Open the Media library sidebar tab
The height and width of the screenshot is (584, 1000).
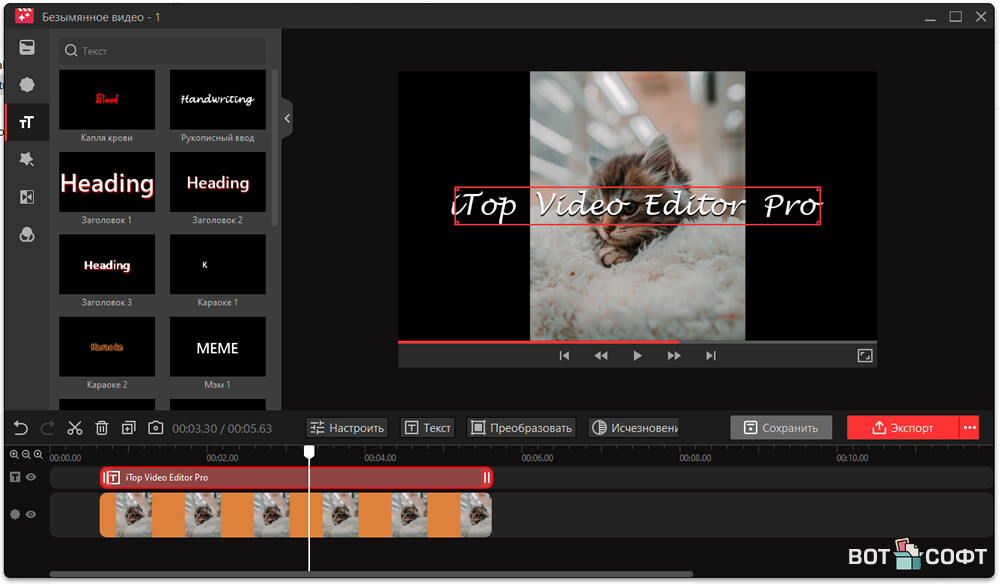click(x=27, y=48)
